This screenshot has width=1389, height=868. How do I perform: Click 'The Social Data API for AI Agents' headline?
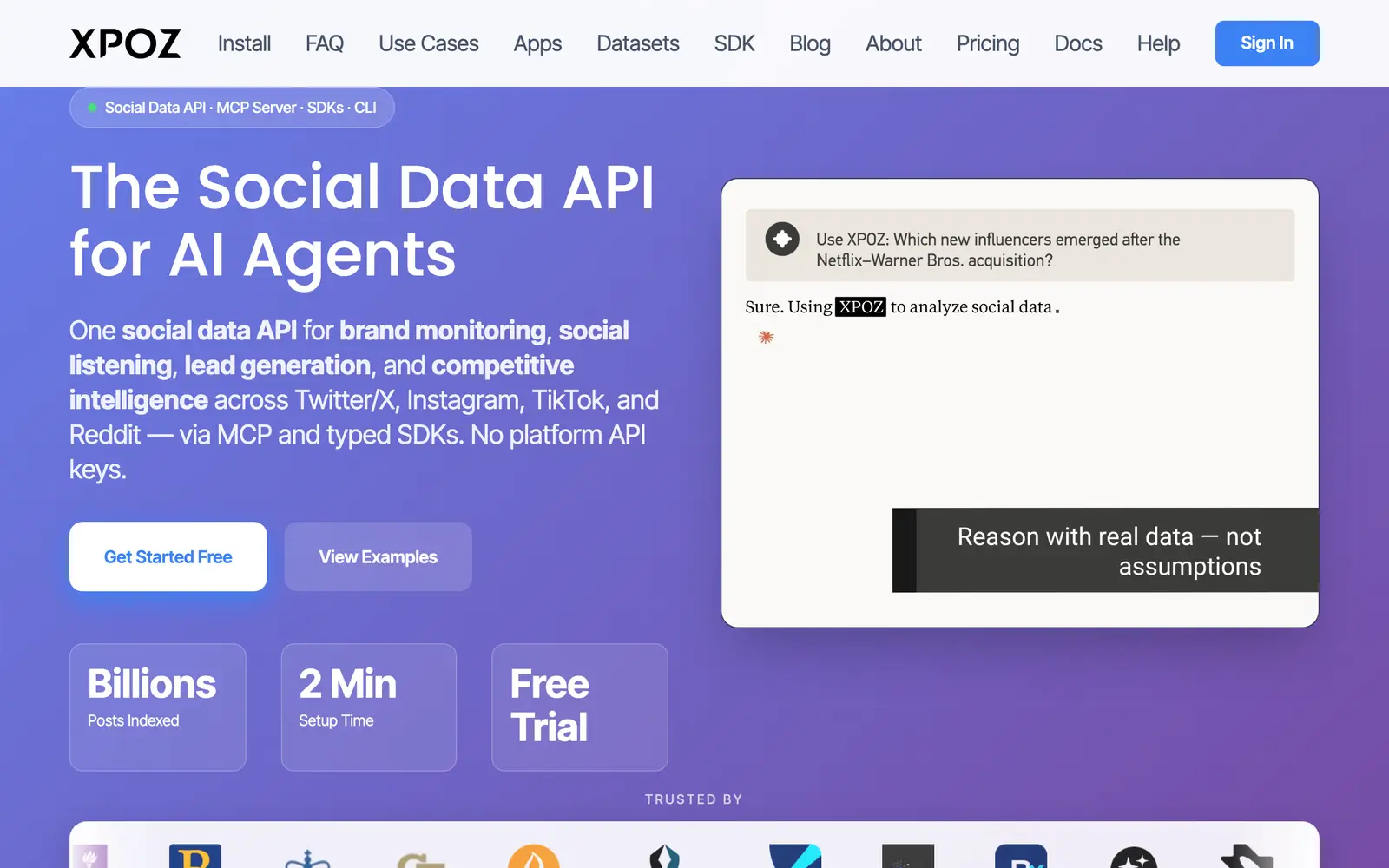click(362, 220)
